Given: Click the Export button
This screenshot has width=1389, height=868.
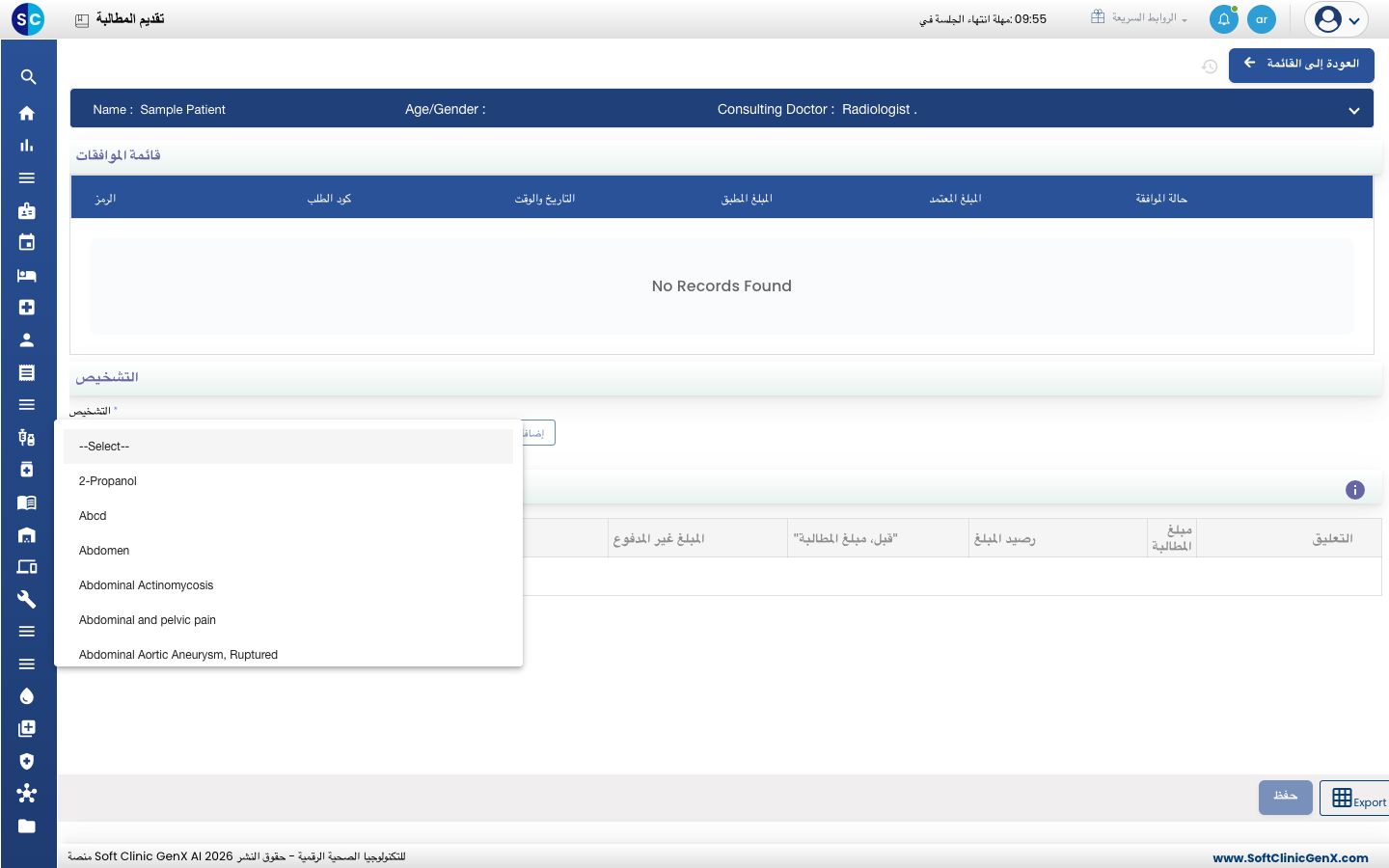Looking at the screenshot, I should coord(1354,798).
